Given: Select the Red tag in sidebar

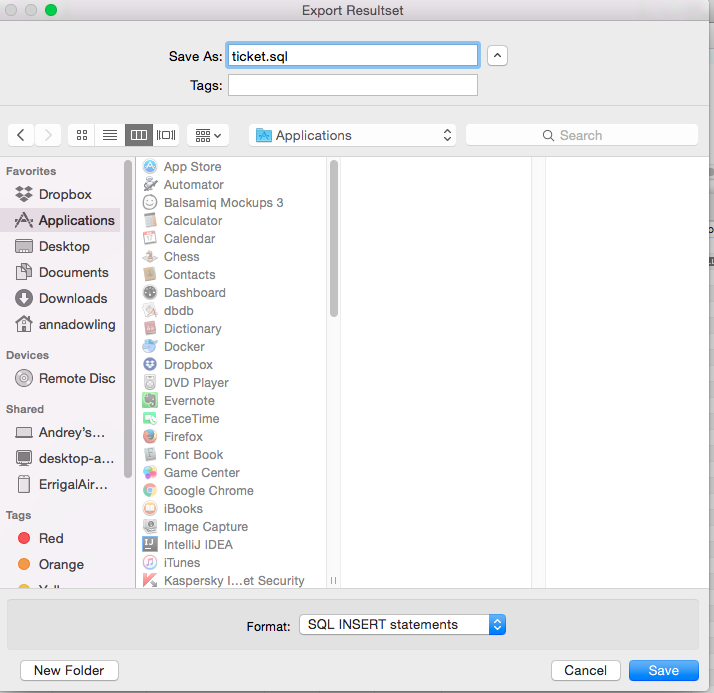Looking at the screenshot, I should 51,539.
